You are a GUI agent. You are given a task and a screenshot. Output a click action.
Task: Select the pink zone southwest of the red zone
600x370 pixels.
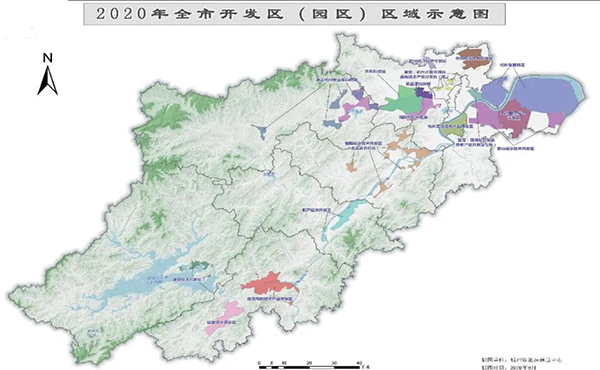point(225,318)
